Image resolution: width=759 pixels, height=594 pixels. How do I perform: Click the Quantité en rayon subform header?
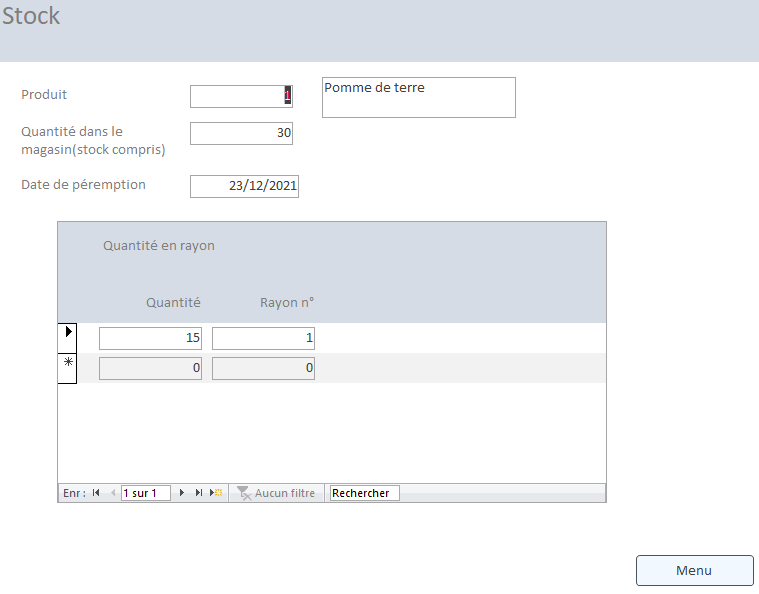click(x=159, y=245)
